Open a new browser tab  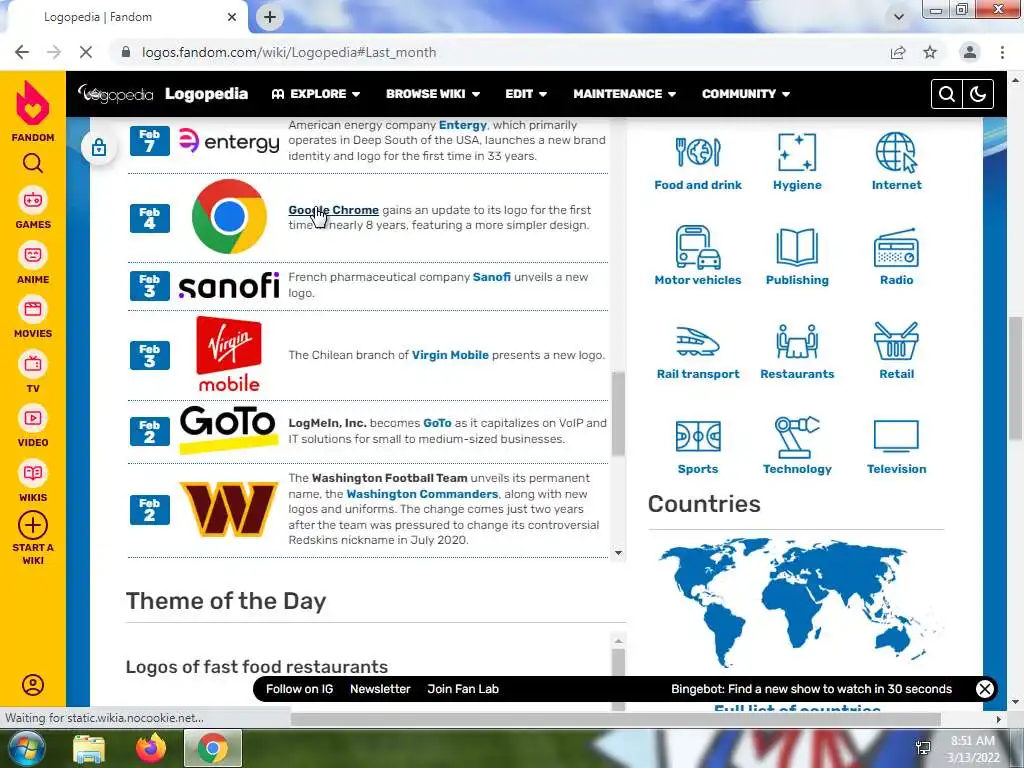coord(270,17)
